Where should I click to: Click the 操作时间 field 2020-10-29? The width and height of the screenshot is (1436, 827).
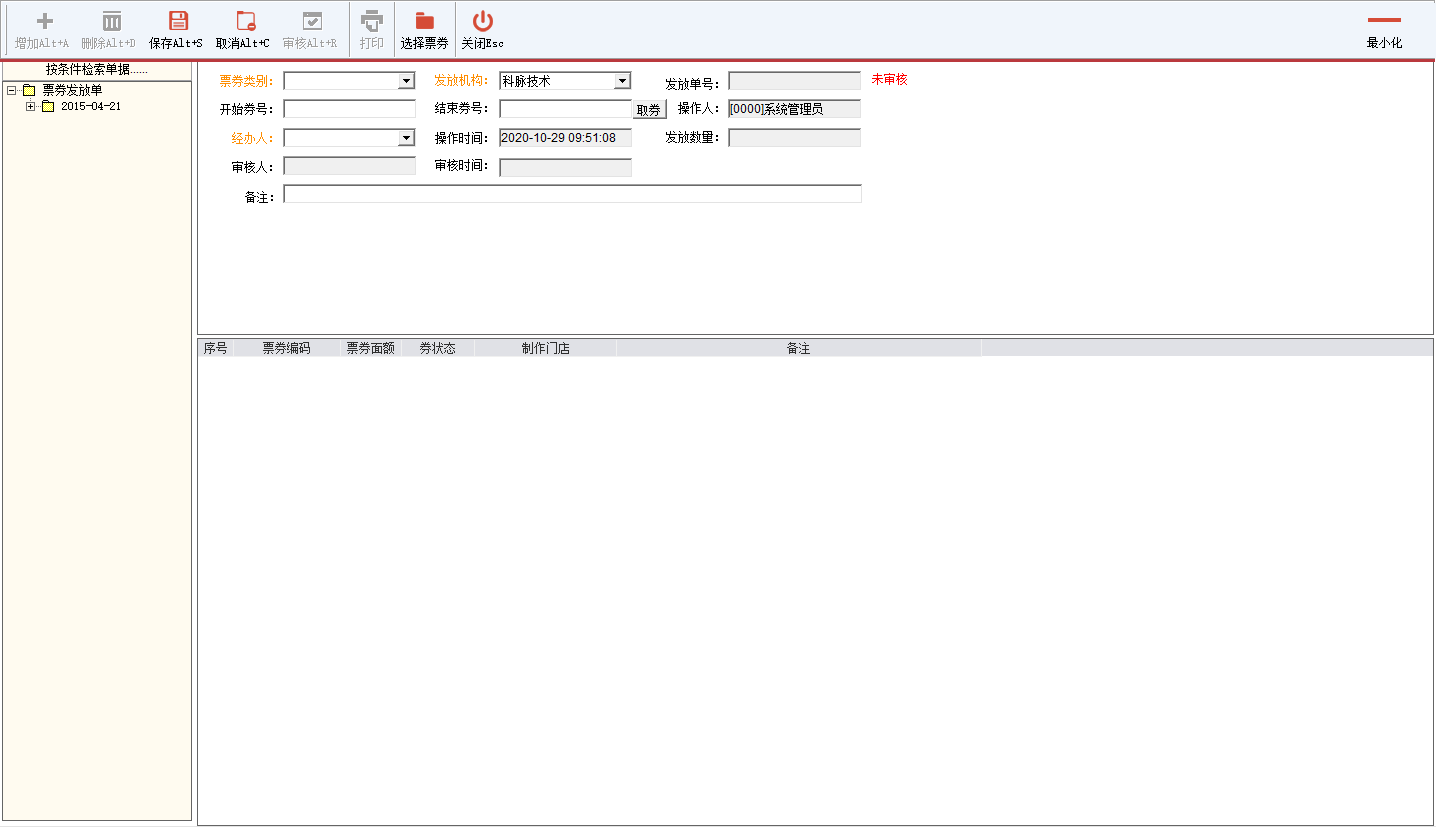[566, 138]
